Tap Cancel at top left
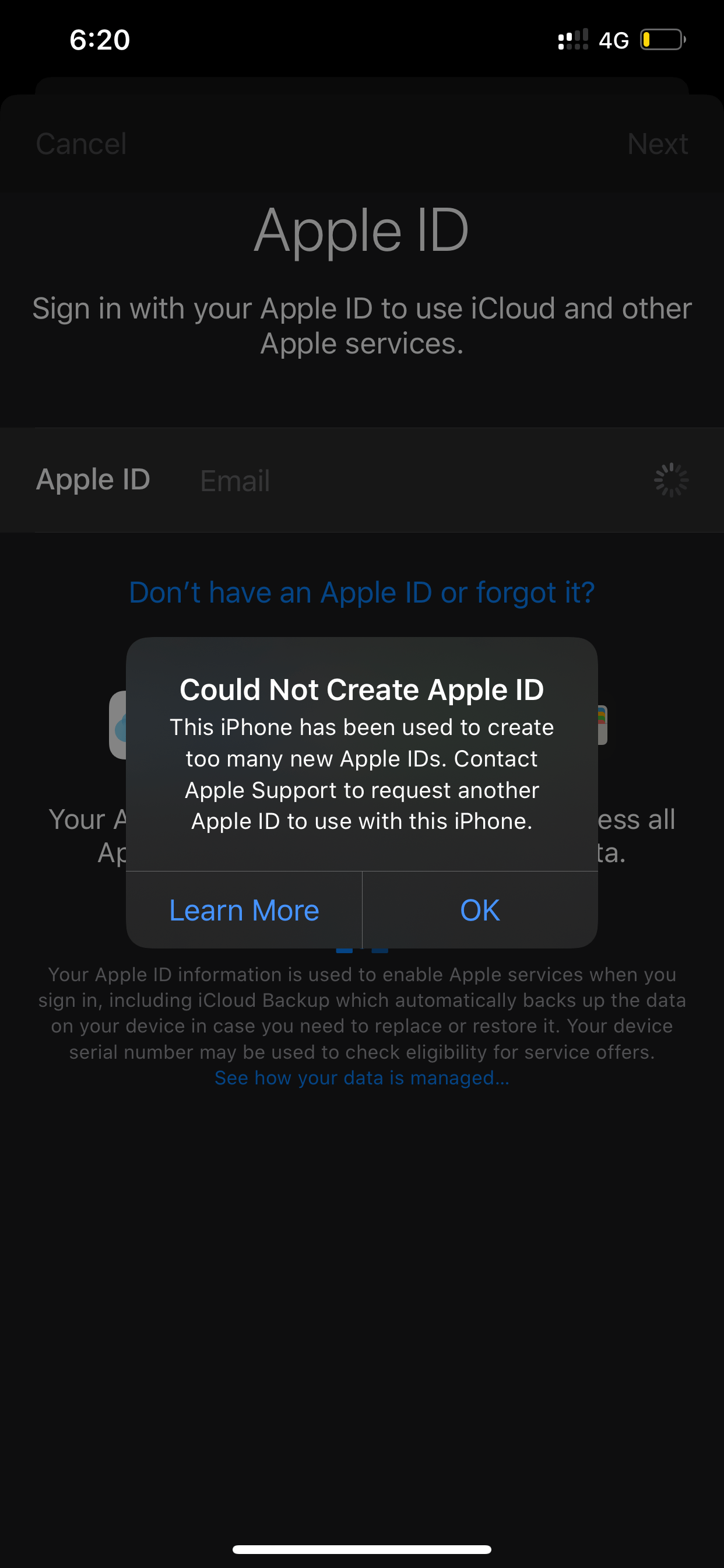This screenshot has height=1568, width=724. [x=81, y=144]
